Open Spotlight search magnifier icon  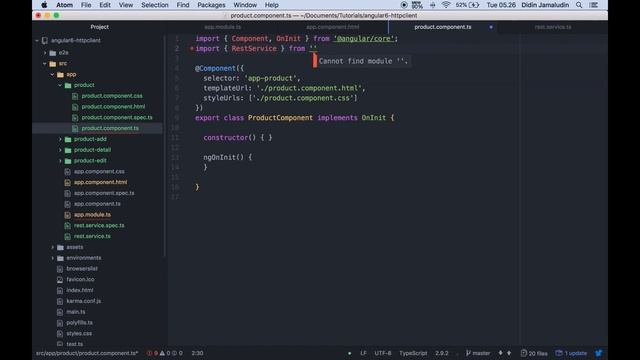[579, 5]
